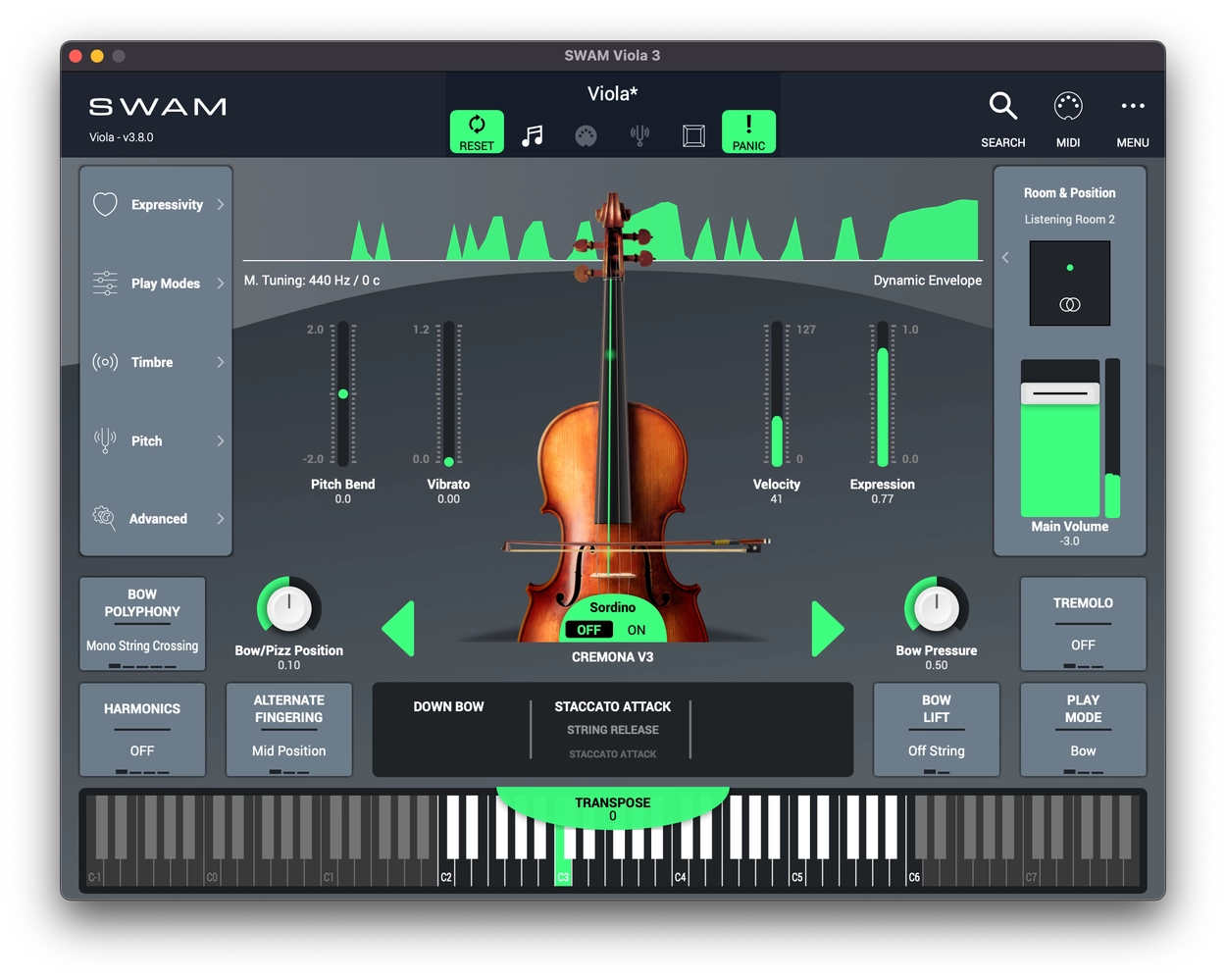Click the TRANSPOSE control
Screen dimensions: 1226x980
(x=613, y=808)
